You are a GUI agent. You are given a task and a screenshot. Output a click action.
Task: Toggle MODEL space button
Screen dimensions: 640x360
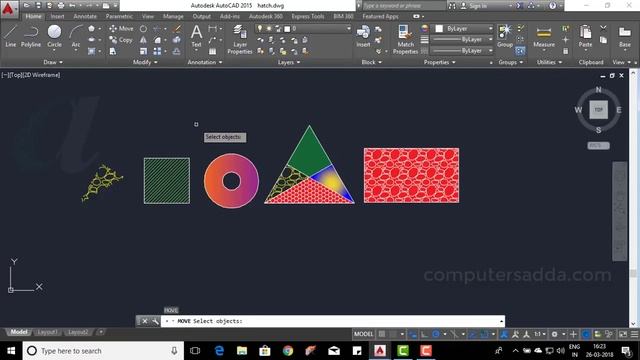pyautogui.click(x=363, y=334)
